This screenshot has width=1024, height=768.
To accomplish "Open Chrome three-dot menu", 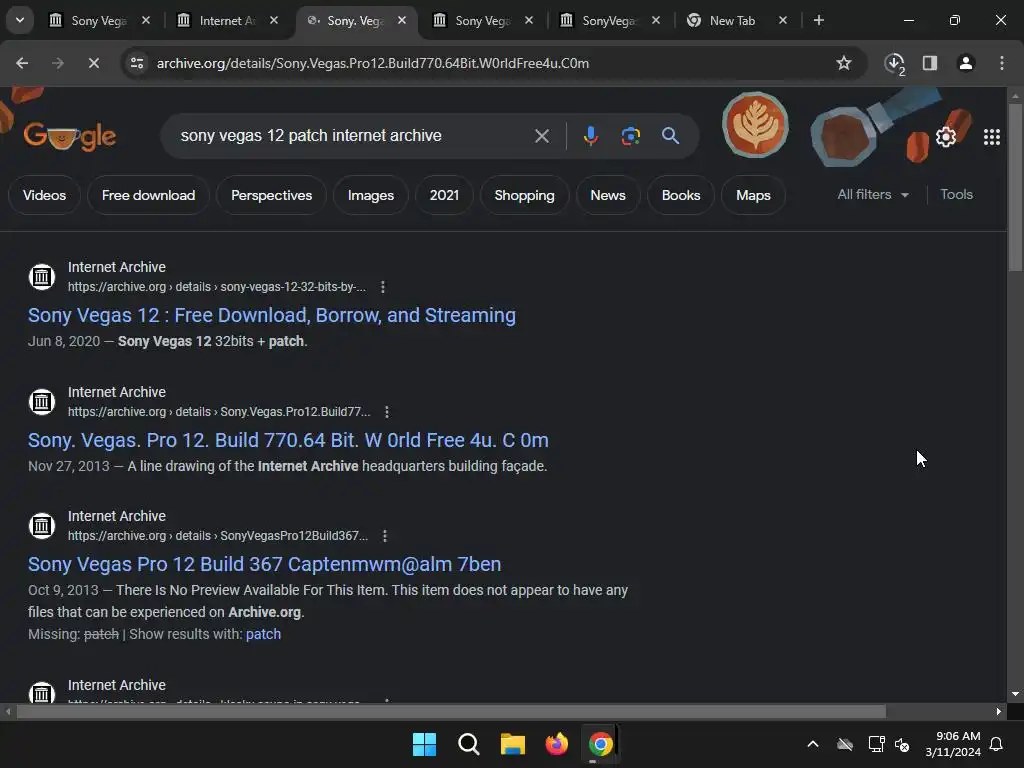I will click(1002, 63).
